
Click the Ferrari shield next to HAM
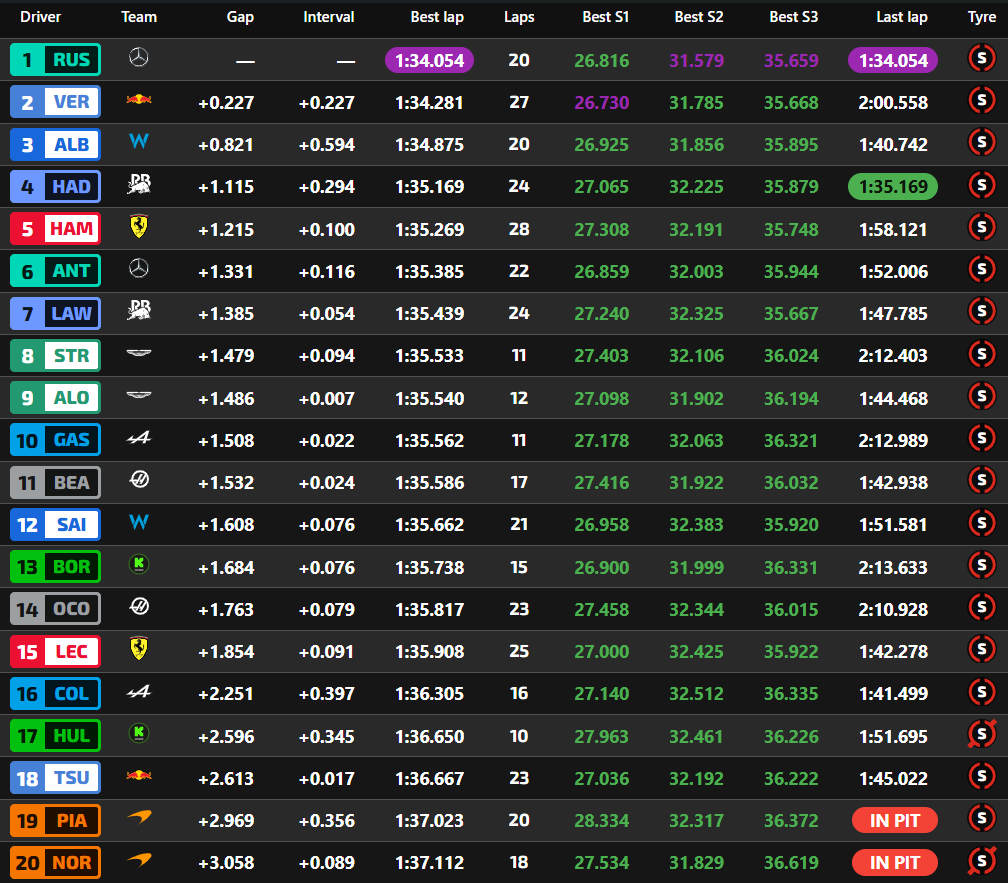139,228
